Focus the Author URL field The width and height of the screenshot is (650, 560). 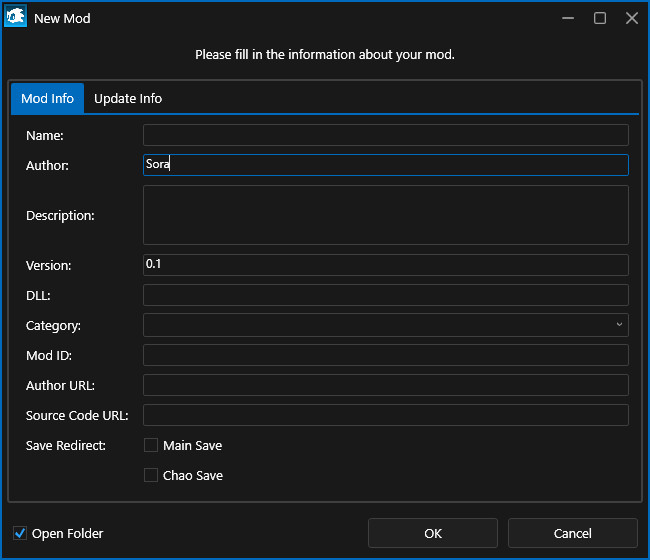385,385
